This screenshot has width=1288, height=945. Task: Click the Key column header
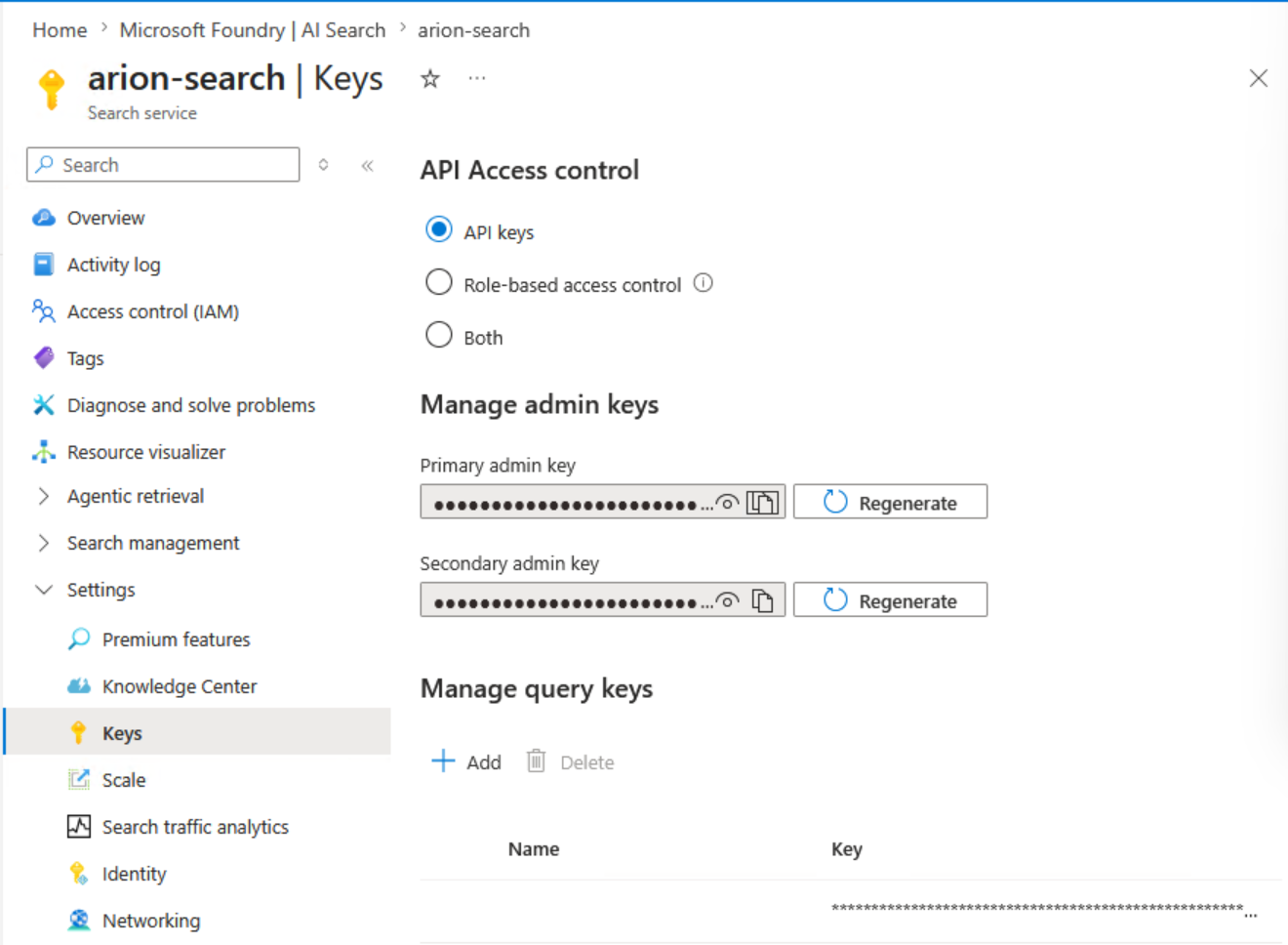[x=847, y=849]
